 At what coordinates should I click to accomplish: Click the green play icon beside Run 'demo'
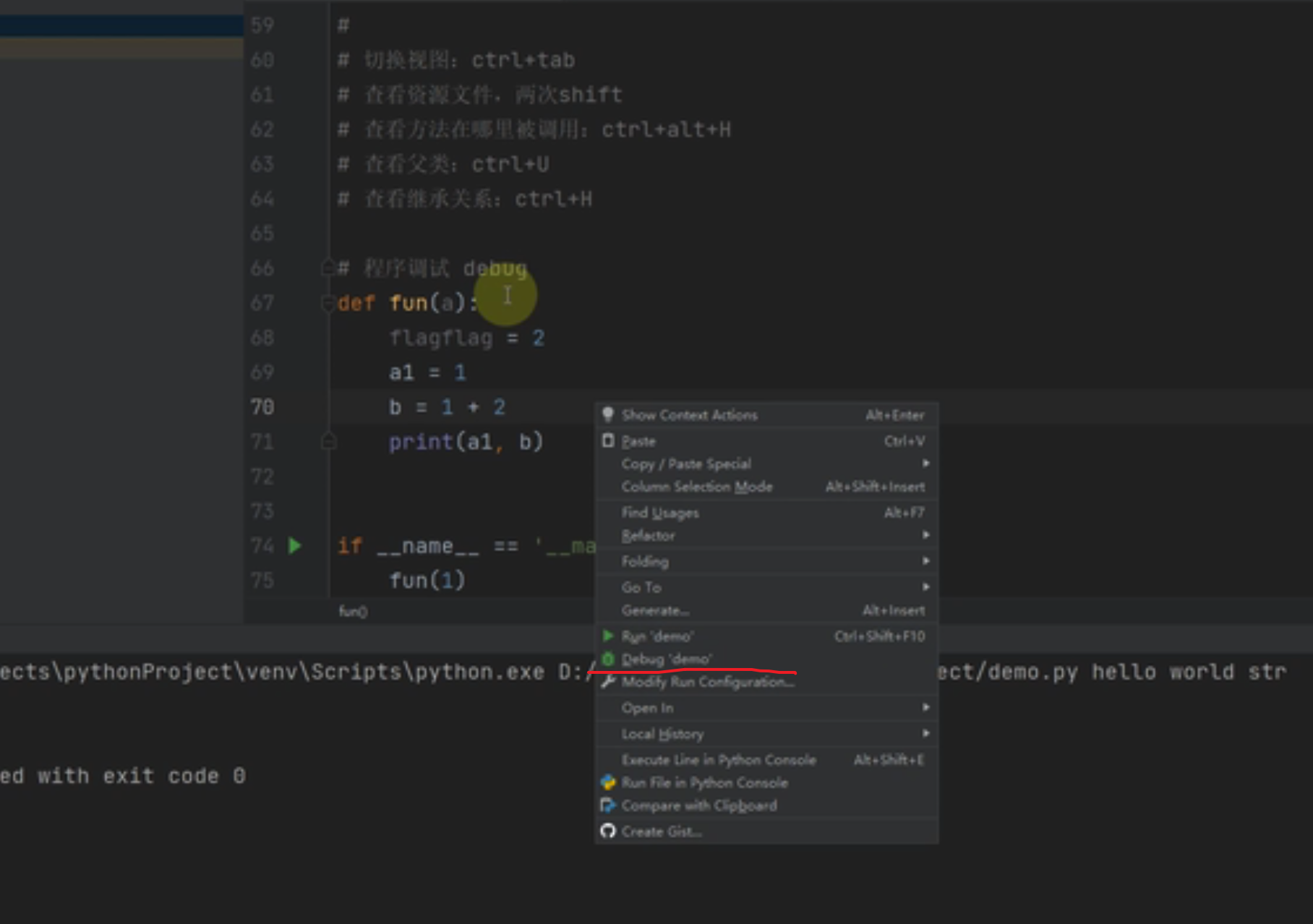[x=608, y=636]
